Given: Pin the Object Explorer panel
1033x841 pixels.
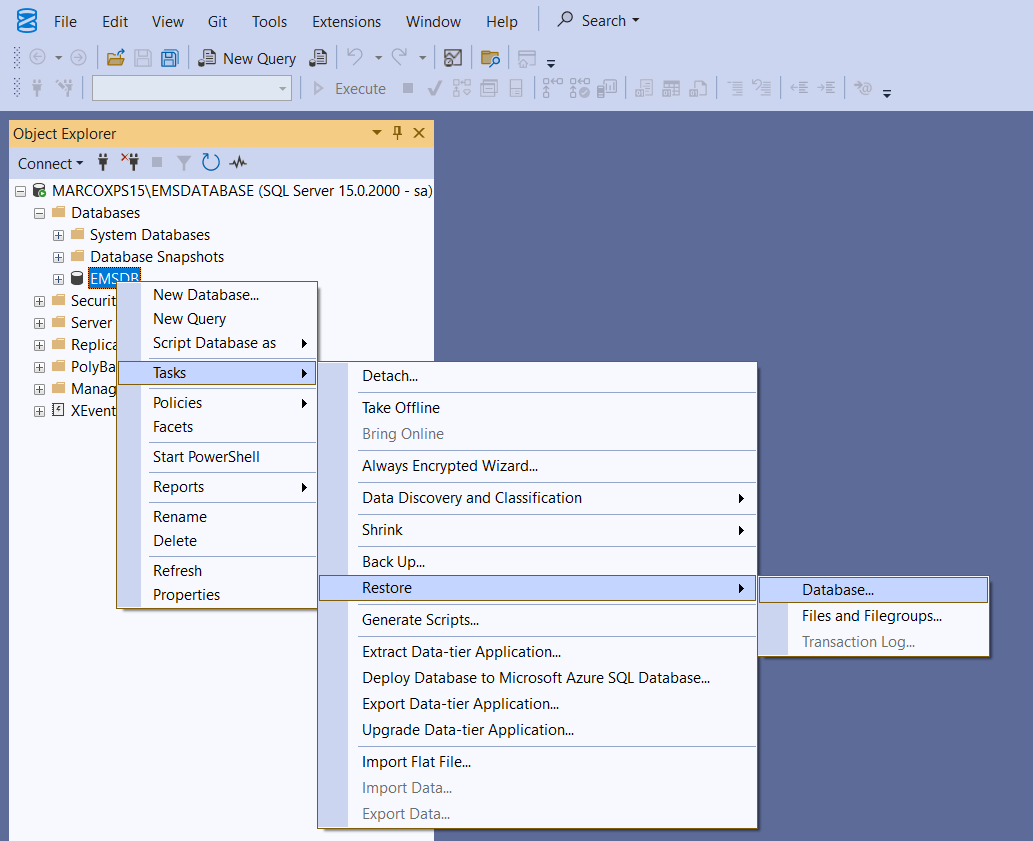Looking at the screenshot, I should click(x=397, y=133).
